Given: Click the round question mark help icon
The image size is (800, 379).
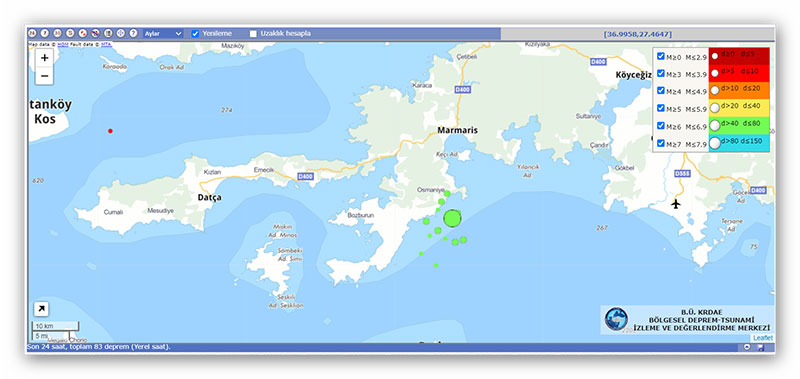Looking at the screenshot, I should click(x=133, y=33).
